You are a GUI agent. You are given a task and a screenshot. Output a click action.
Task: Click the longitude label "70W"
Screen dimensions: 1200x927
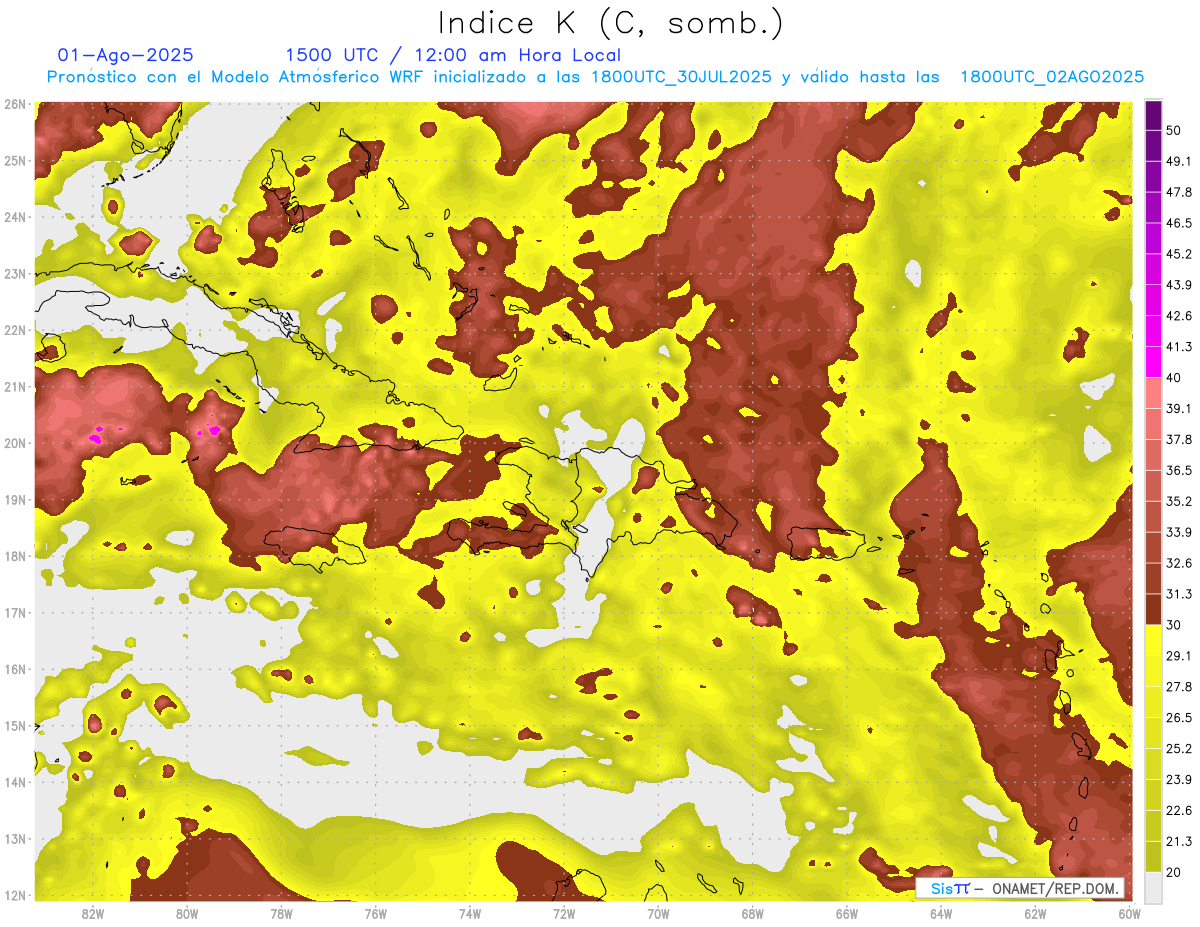pyautogui.click(x=658, y=913)
